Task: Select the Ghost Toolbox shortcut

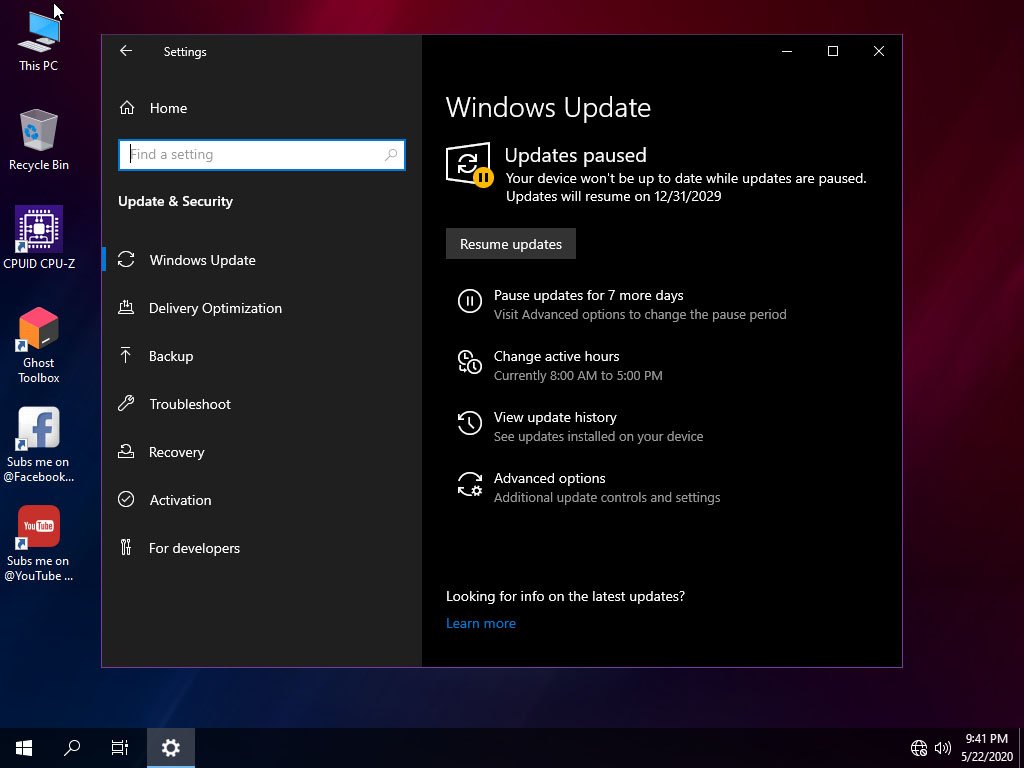Action: (x=39, y=345)
